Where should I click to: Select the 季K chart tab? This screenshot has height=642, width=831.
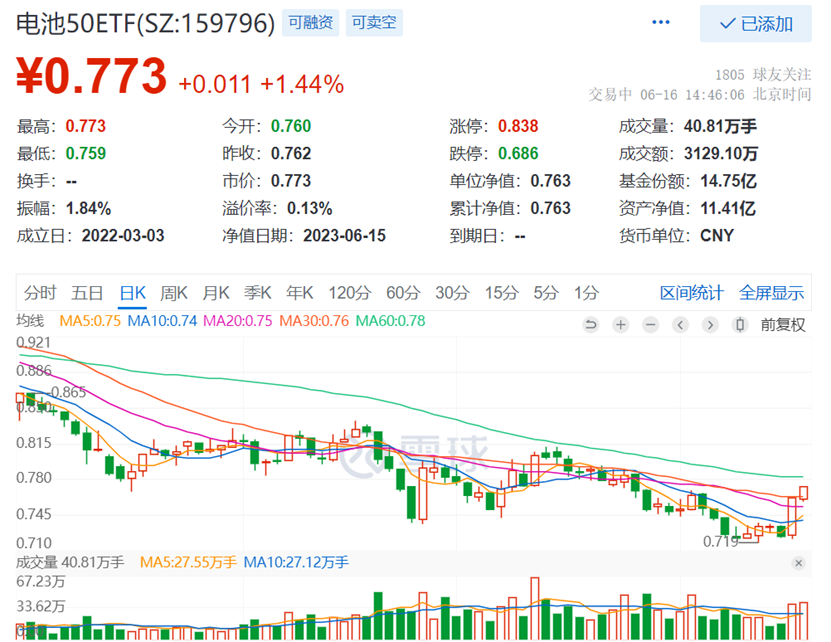258,293
